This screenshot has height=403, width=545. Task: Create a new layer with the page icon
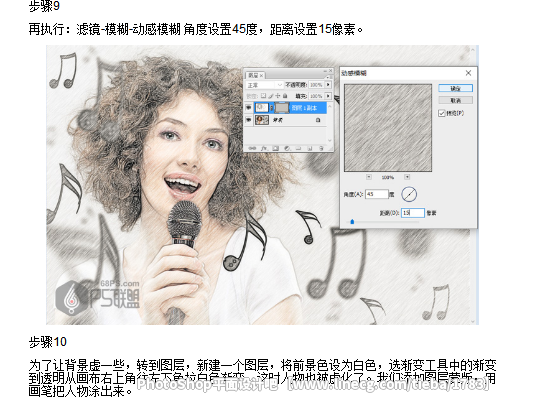pyautogui.click(x=310, y=148)
